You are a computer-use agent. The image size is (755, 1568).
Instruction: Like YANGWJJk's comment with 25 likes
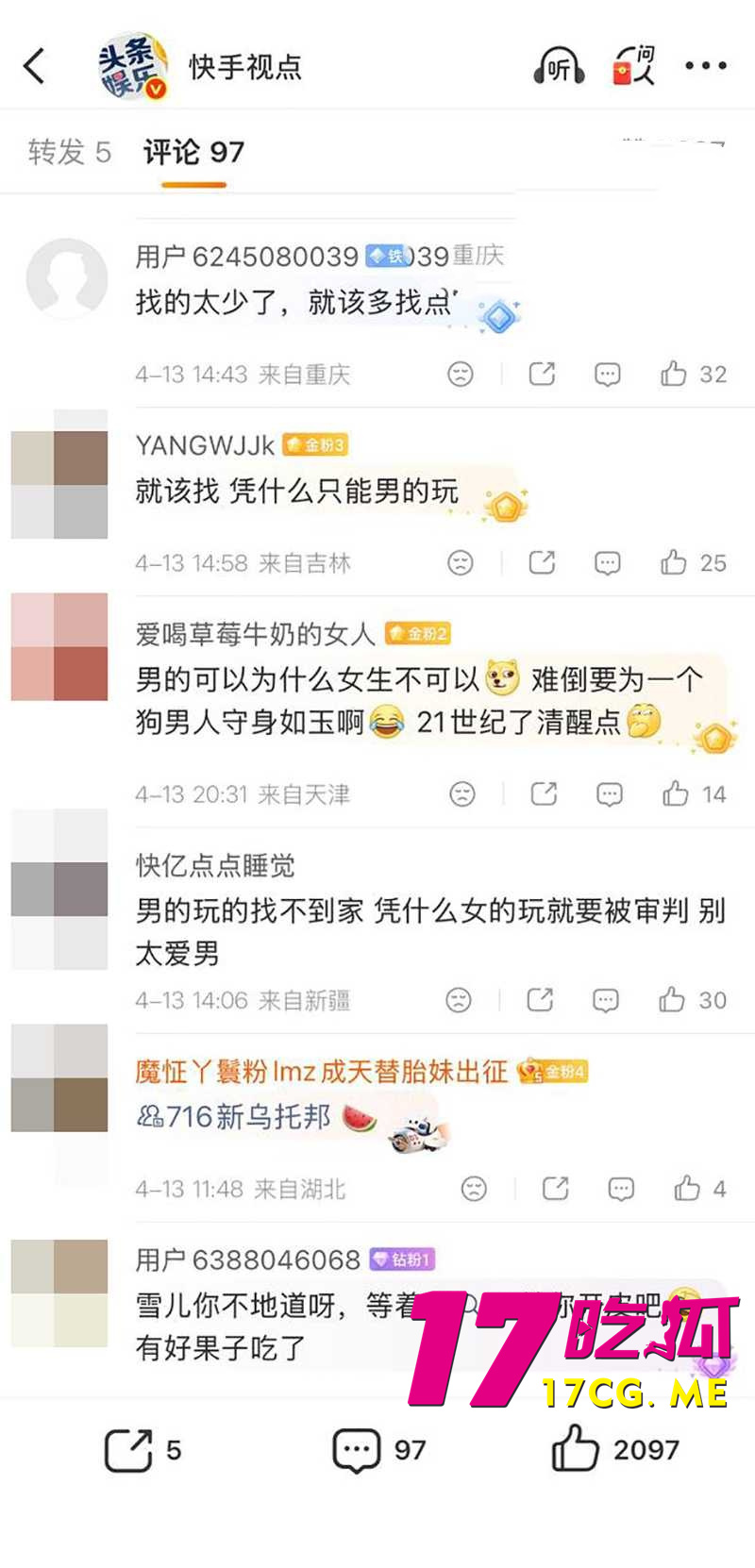point(694,563)
